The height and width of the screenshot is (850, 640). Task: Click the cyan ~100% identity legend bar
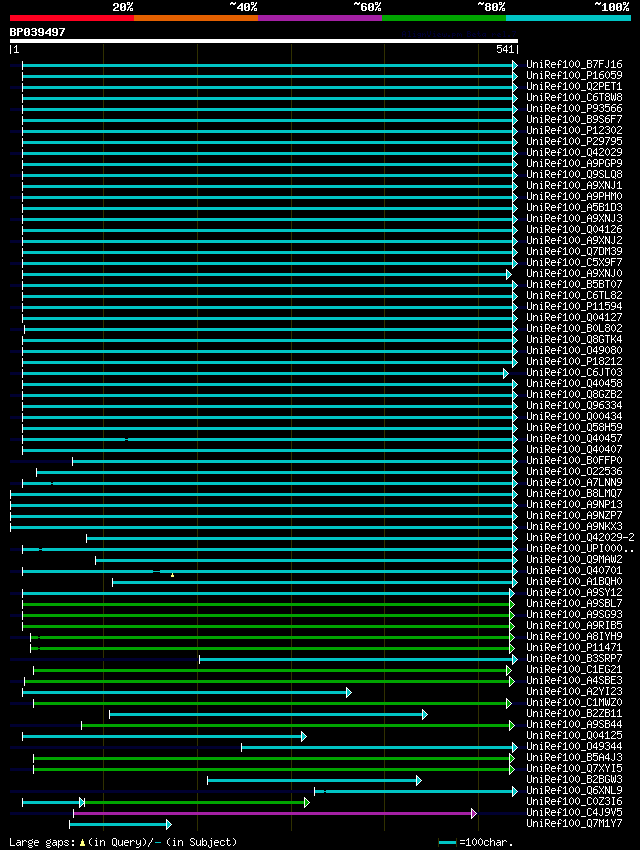tap(568, 18)
